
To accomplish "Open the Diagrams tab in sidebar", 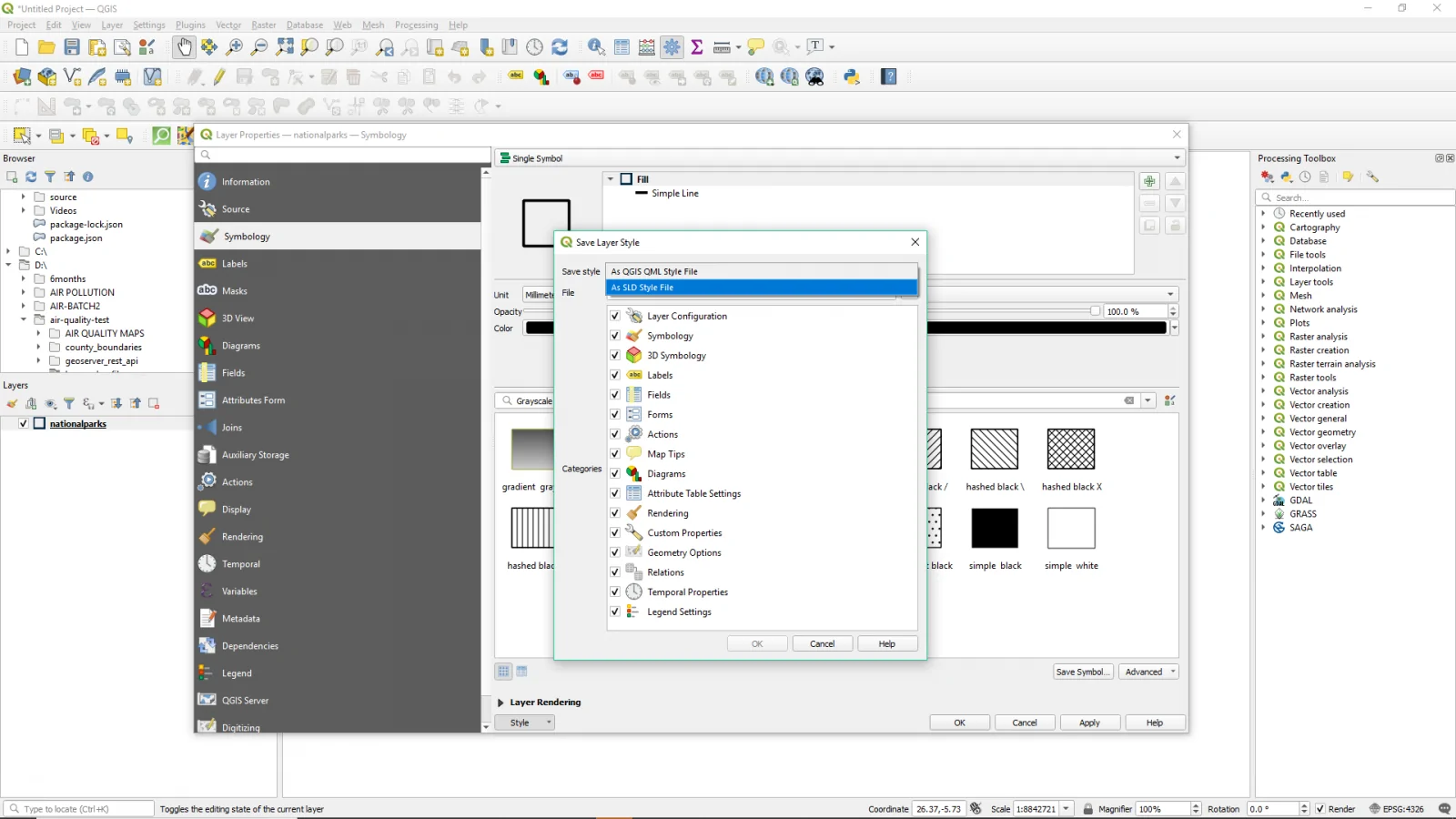I will tap(338, 346).
